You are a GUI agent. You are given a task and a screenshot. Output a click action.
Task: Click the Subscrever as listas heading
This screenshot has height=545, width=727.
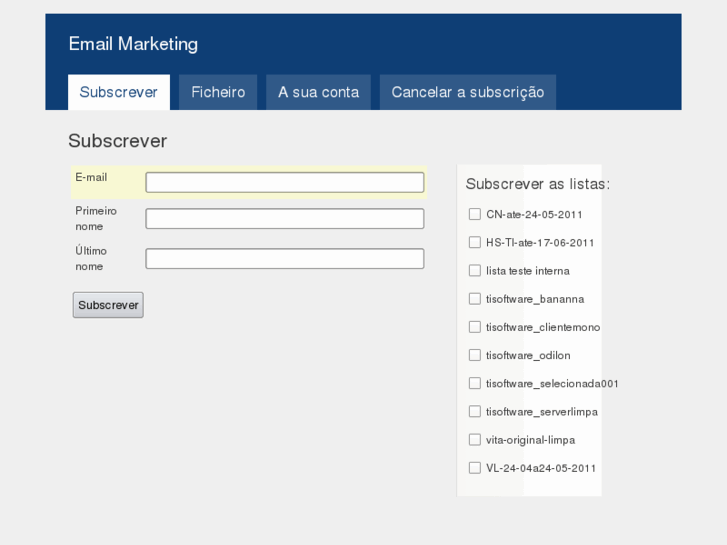pos(538,184)
